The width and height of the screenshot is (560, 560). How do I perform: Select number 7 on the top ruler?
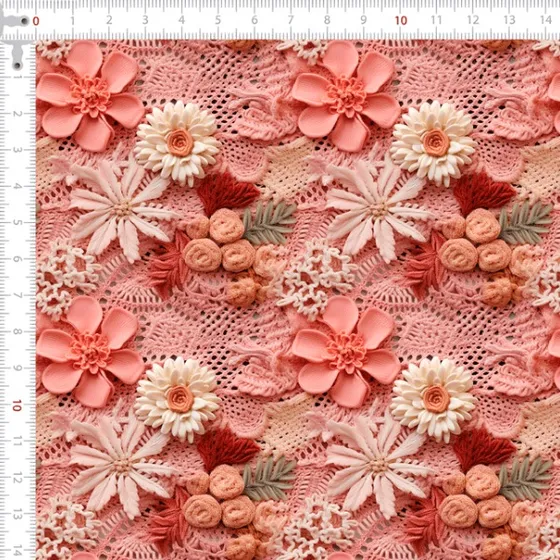(291, 20)
